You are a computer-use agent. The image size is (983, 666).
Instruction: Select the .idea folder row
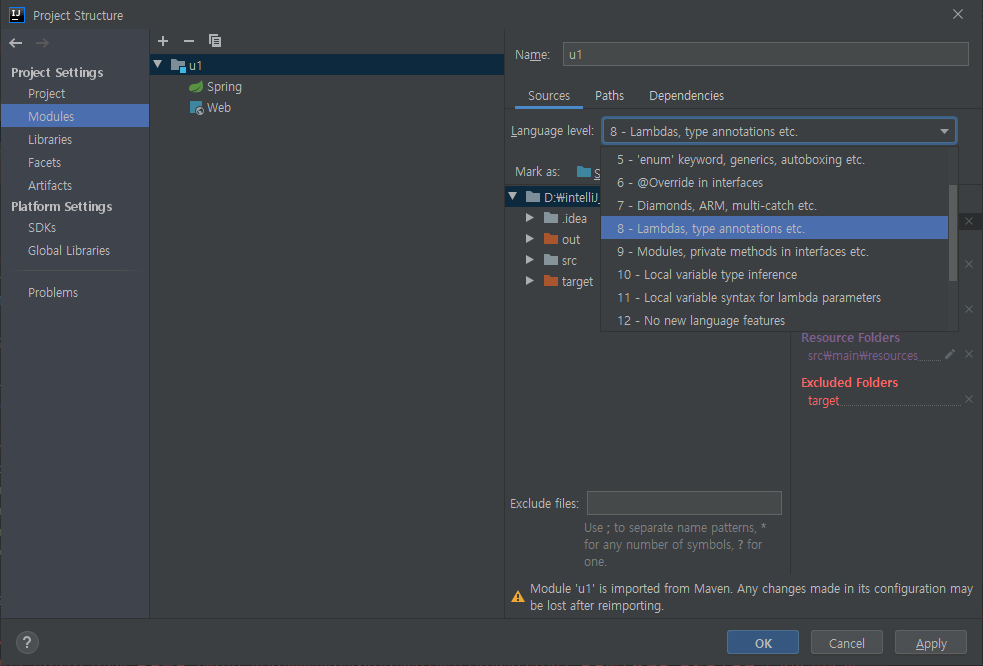point(566,218)
